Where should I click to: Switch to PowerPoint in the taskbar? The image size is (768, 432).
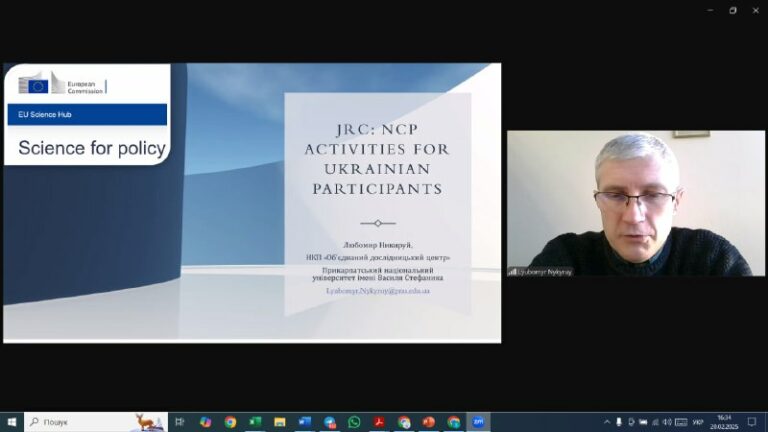point(429,422)
